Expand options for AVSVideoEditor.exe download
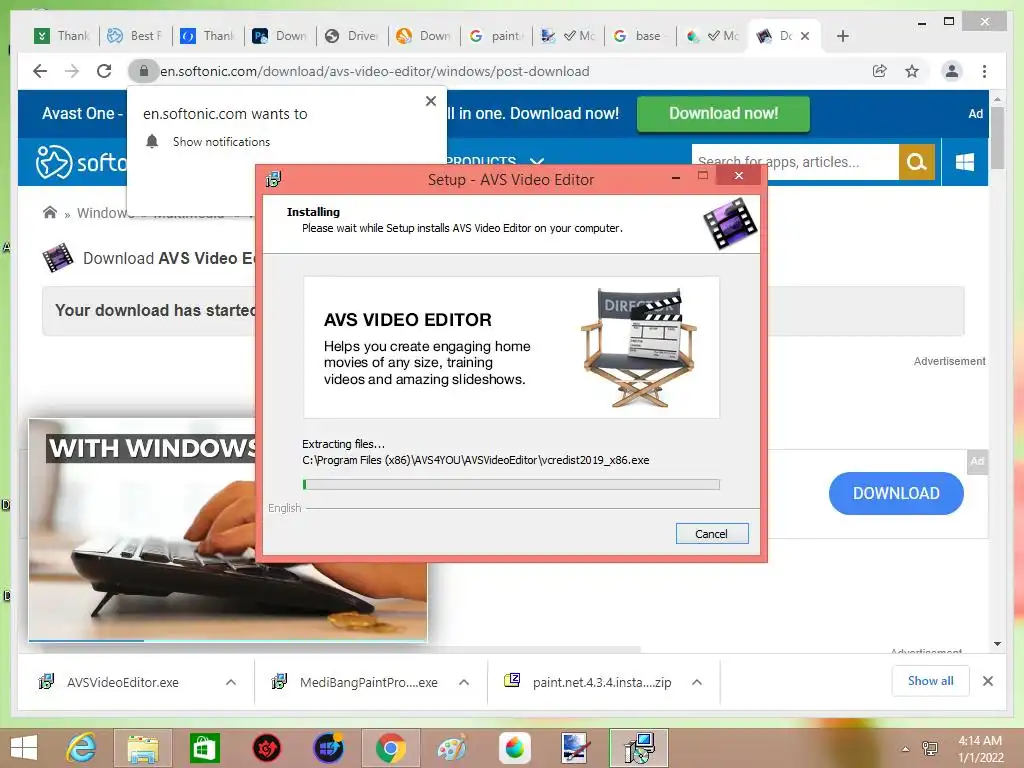Screen dimensions: 1024x768 [x=231, y=682]
